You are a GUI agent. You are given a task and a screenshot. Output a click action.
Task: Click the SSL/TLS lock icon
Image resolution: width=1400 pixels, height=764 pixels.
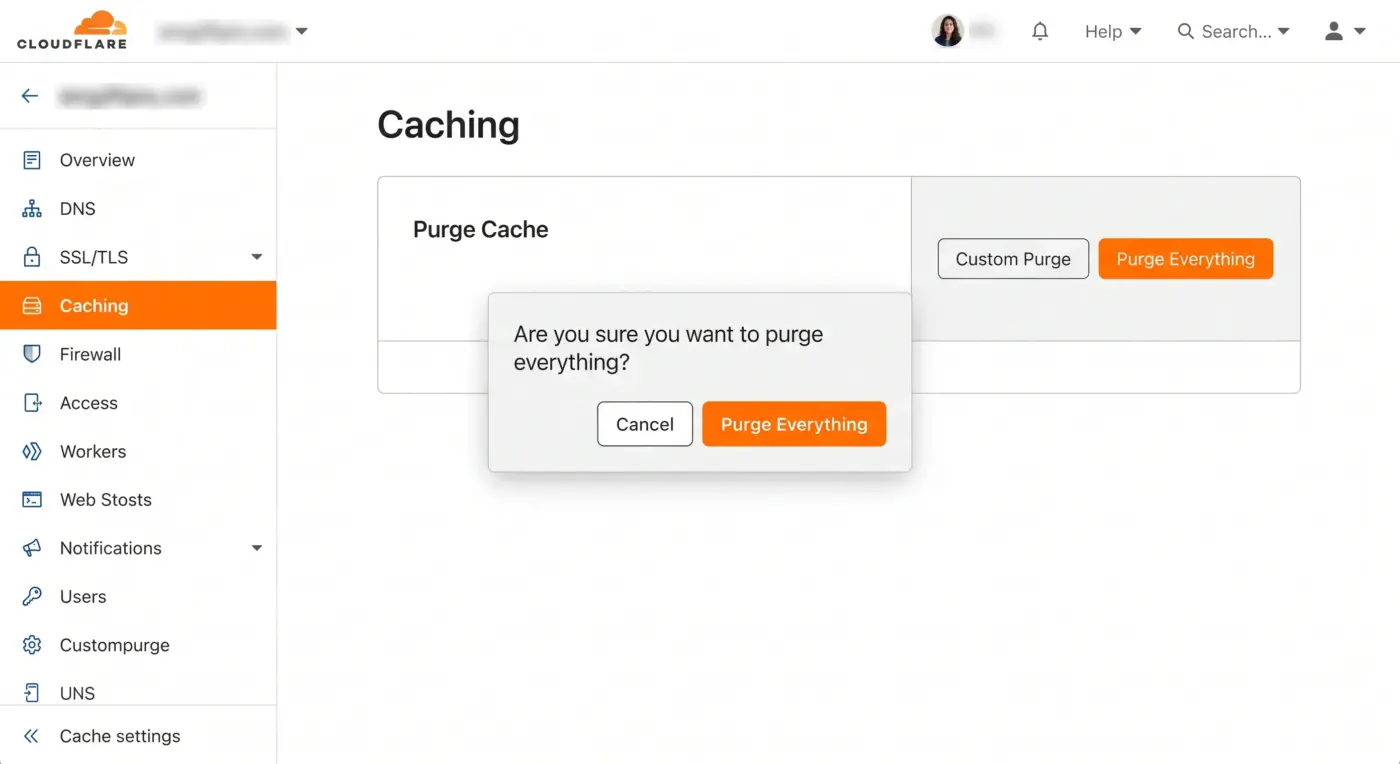[32, 257]
